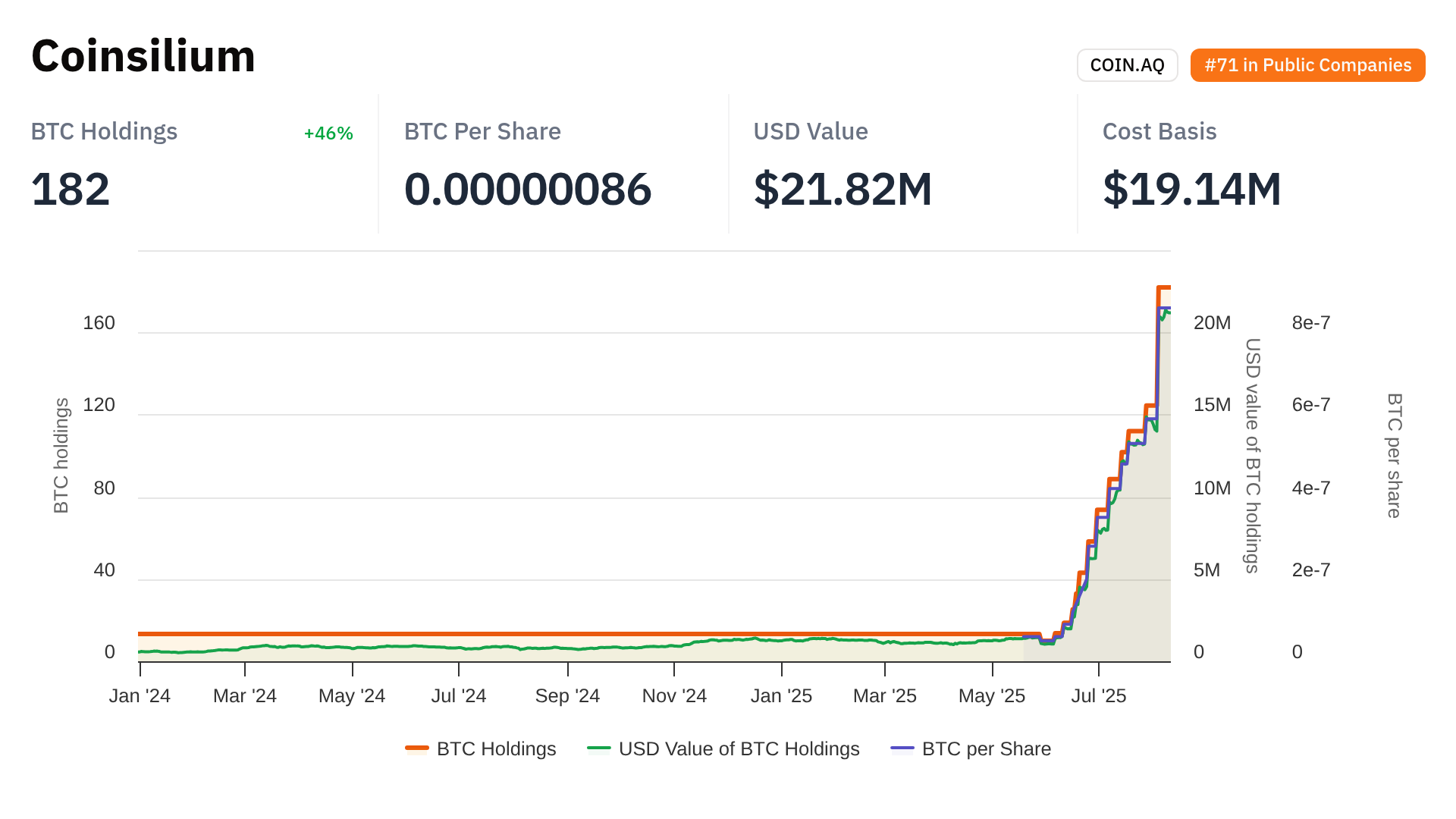Click the green USD Value legend swatch
The height and width of the screenshot is (819, 1456).
pos(599,748)
